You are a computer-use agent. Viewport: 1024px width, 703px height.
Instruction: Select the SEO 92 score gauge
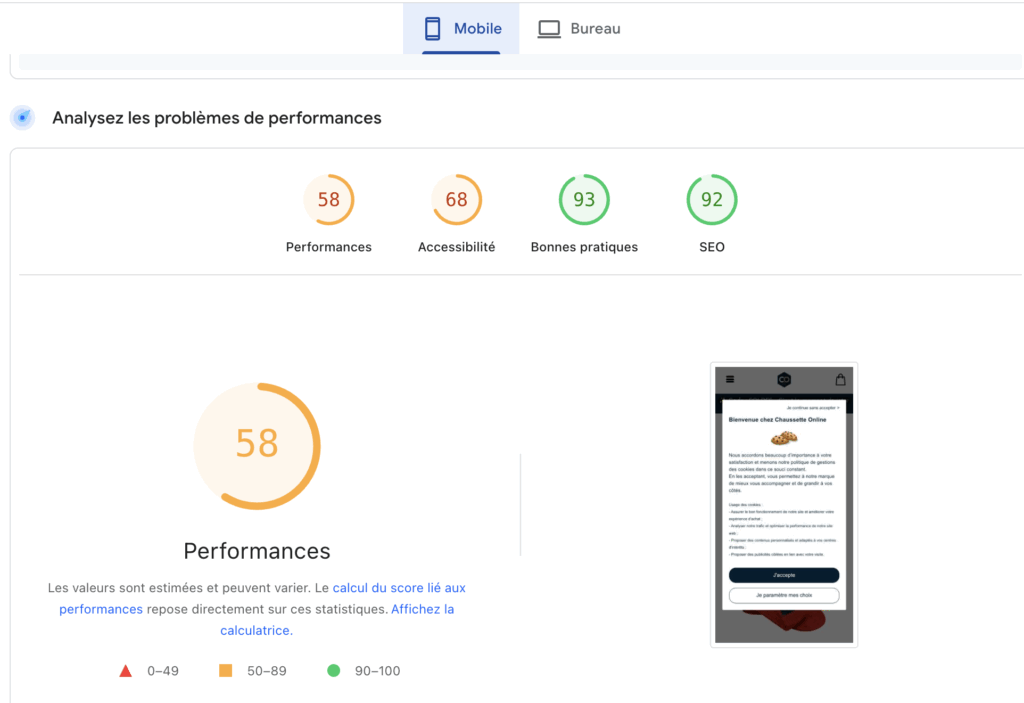[712, 199]
